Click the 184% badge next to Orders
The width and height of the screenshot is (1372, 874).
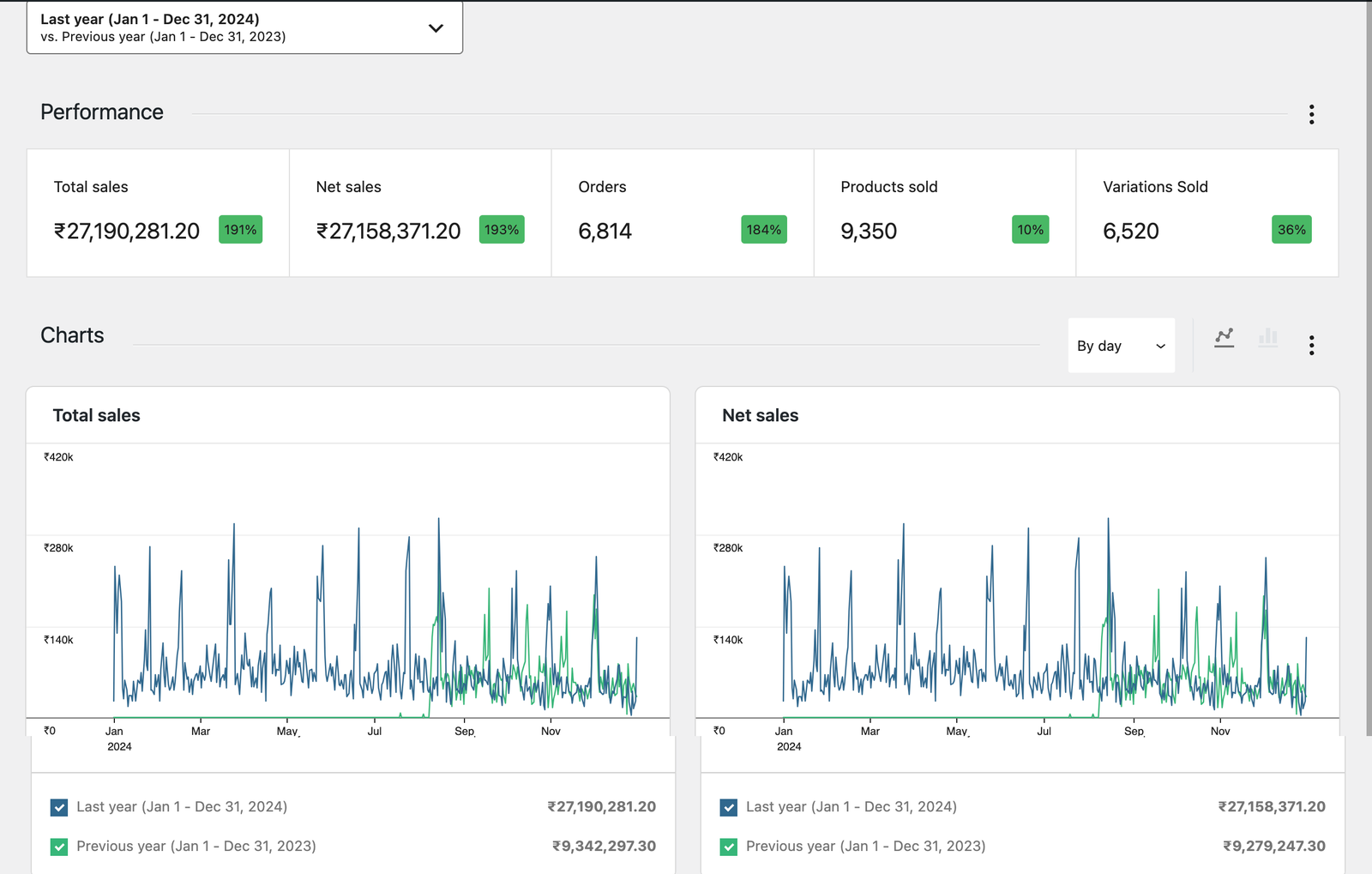763,229
